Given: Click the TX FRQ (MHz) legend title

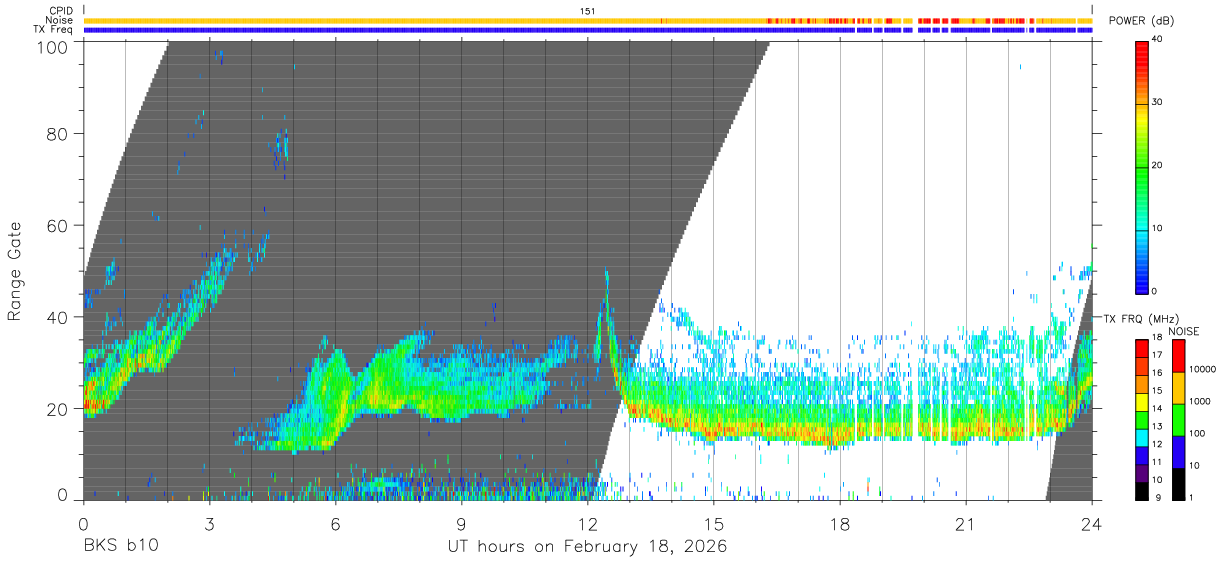Looking at the screenshot, I should click(x=1140, y=318).
